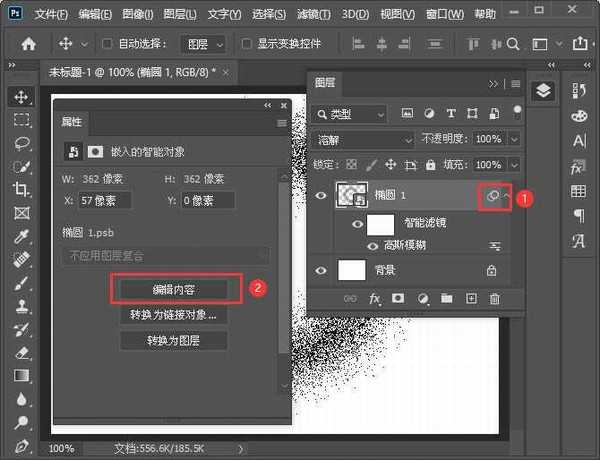The height and width of the screenshot is (460, 600).
Task: Select the Lasso tool
Action: pos(22,144)
